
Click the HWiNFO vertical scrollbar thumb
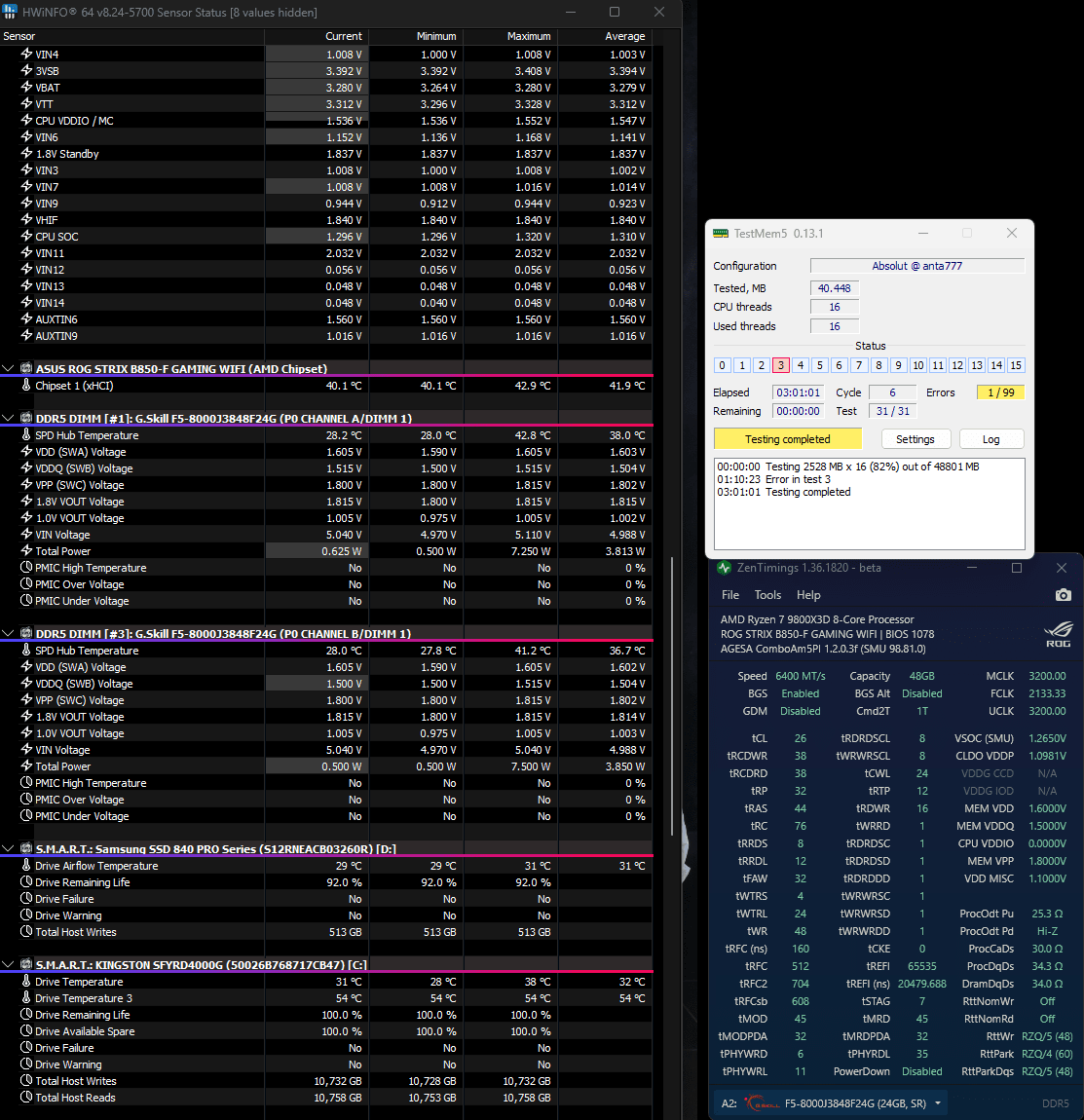tap(671, 696)
